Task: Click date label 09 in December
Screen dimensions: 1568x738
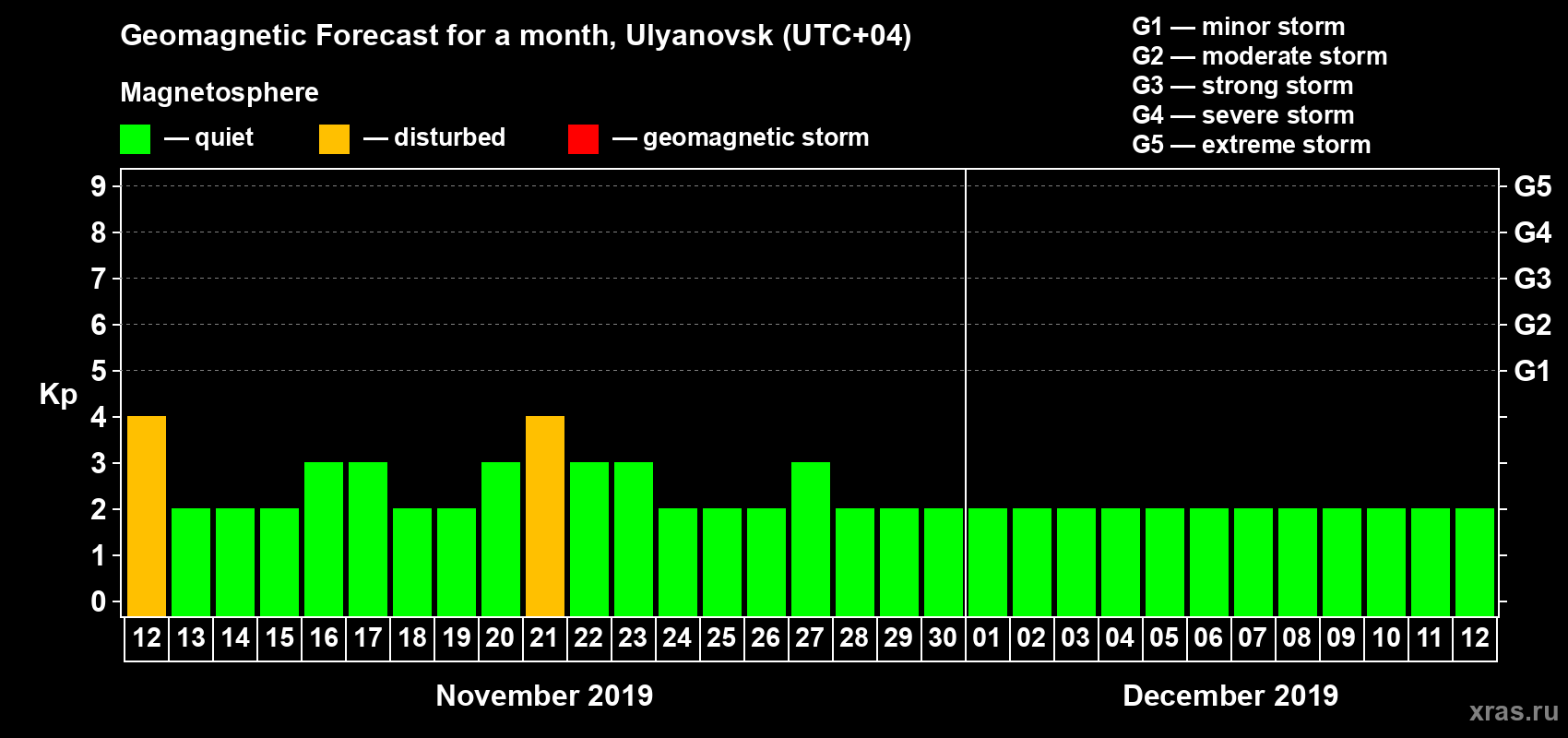Action: pyautogui.click(x=1341, y=638)
